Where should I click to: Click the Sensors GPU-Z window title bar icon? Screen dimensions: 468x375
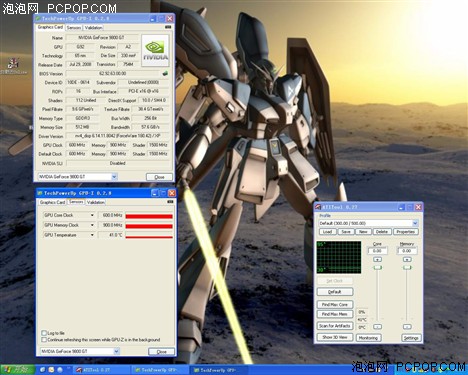tap(40, 193)
